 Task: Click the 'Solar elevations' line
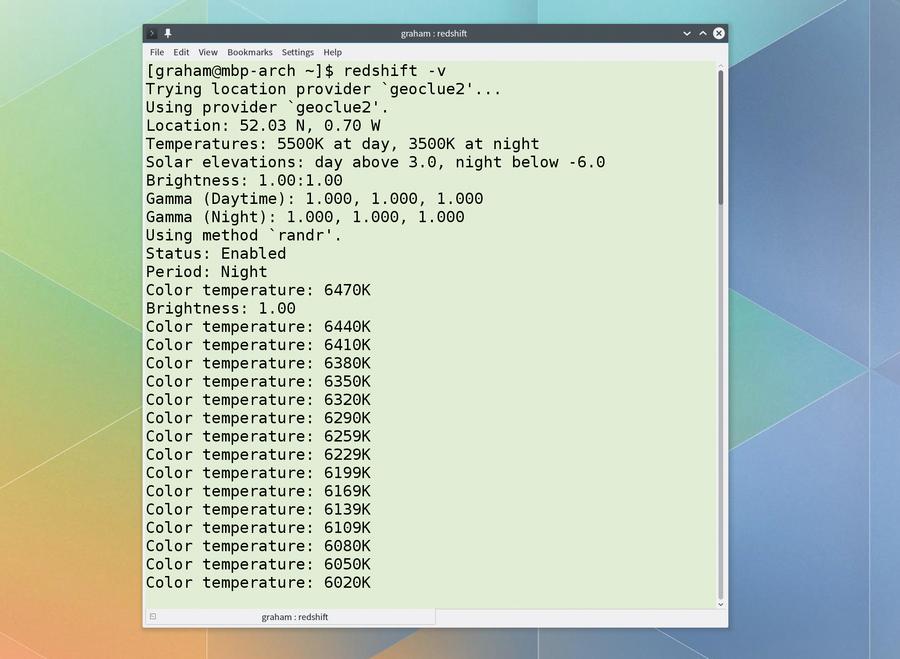point(375,162)
